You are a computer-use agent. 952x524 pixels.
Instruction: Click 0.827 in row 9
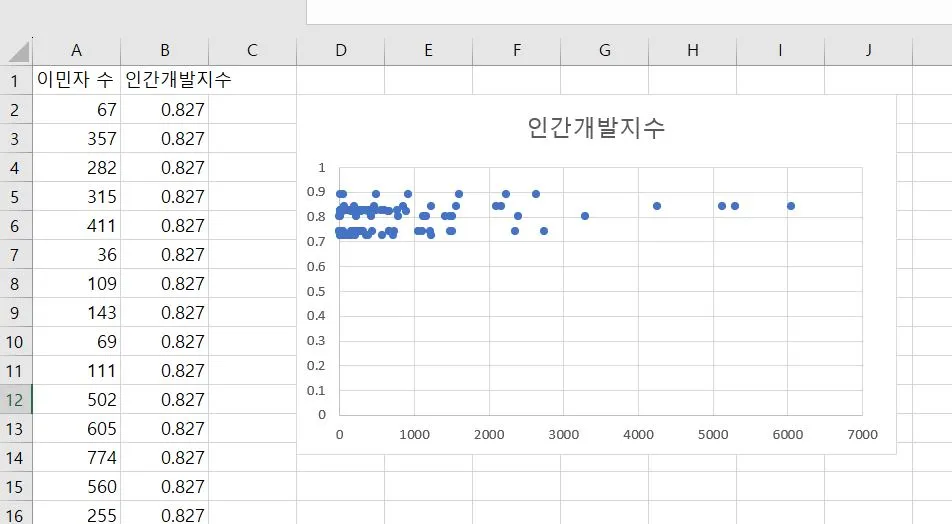coord(165,313)
